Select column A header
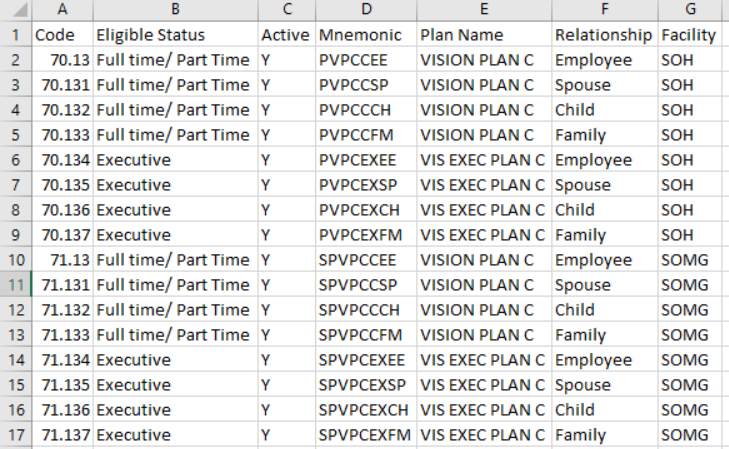This screenshot has width=729, height=449. tap(62, 10)
